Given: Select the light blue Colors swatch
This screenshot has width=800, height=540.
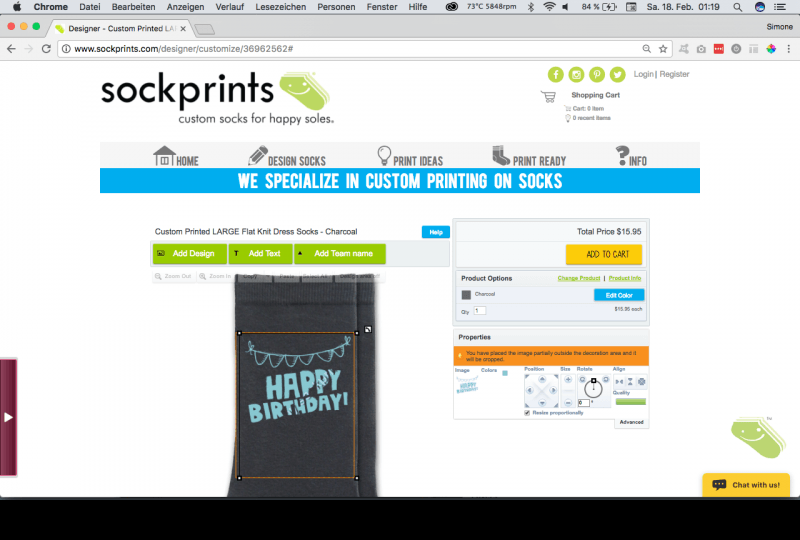Looking at the screenshot, I should click(505, 373).
